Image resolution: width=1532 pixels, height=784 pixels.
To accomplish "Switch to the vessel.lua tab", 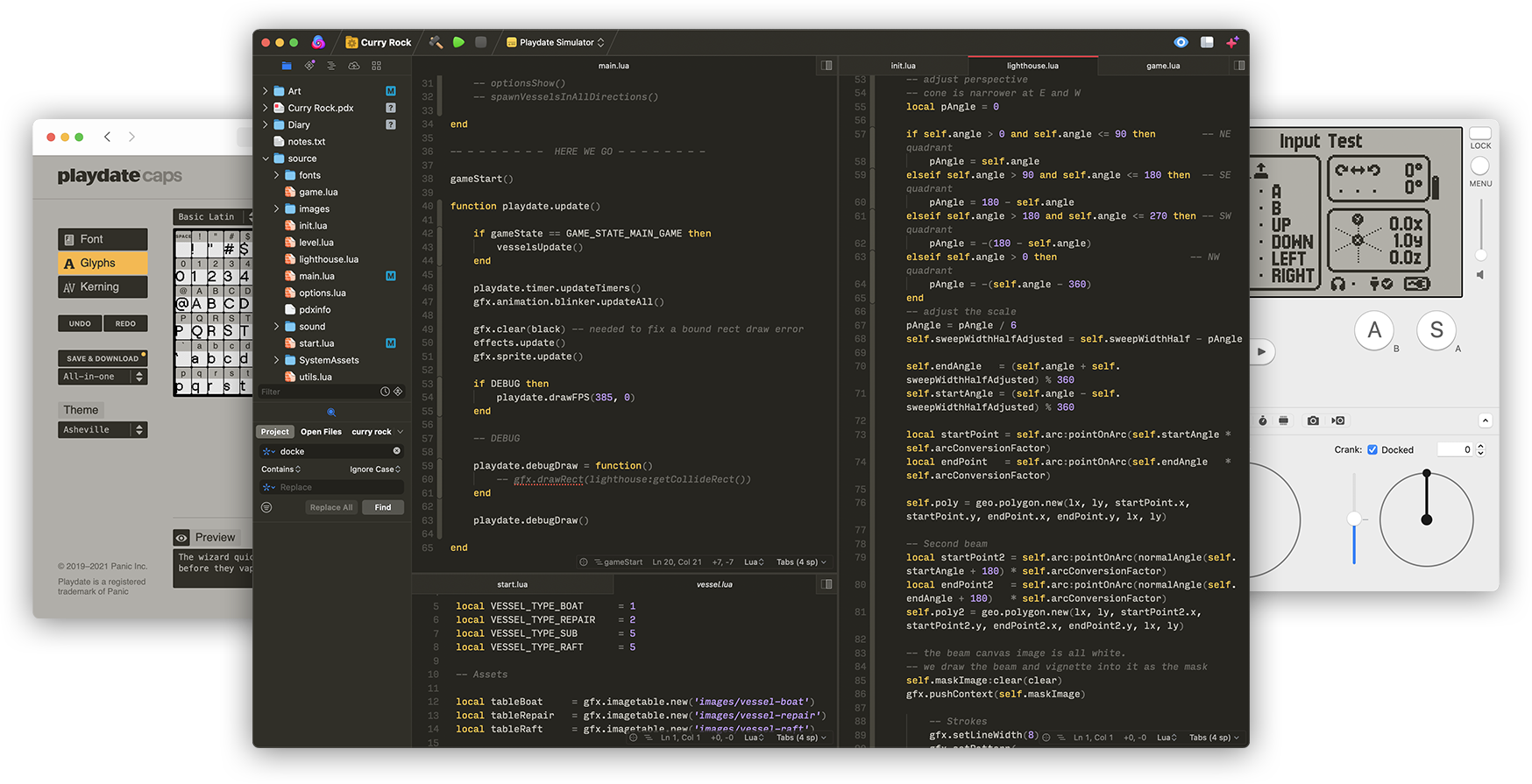I will pyautogui.click(x=714, y=584).
